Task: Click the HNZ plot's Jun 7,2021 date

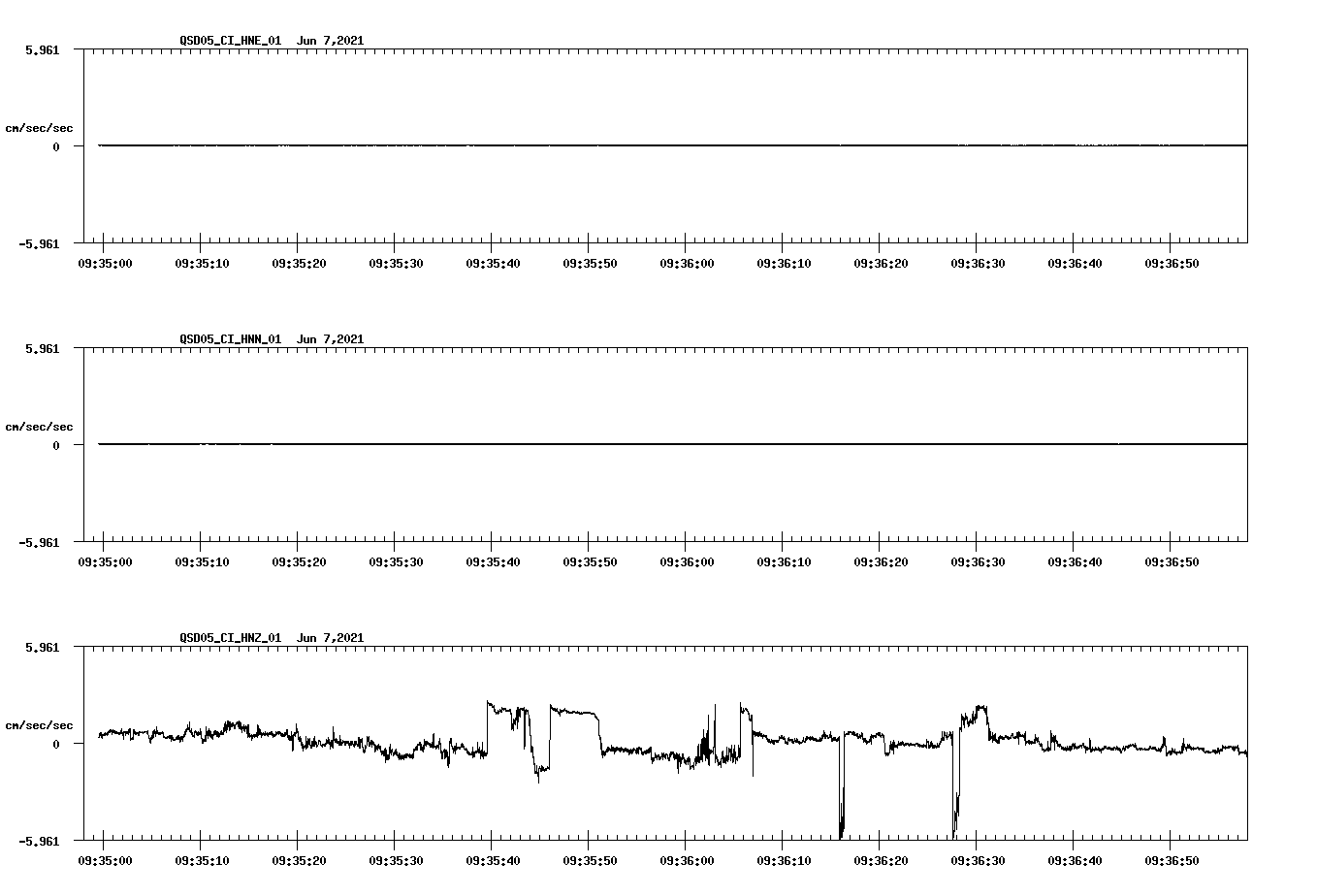Action: coord(331,638)
